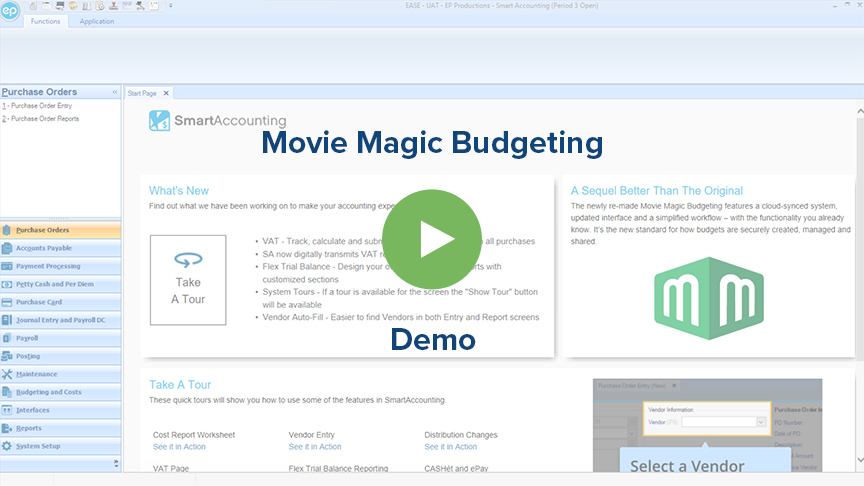864x486 pixels.
Task: Click the Maintenance wrench icon
Action: pyautogui.click(x=8, y=374)
